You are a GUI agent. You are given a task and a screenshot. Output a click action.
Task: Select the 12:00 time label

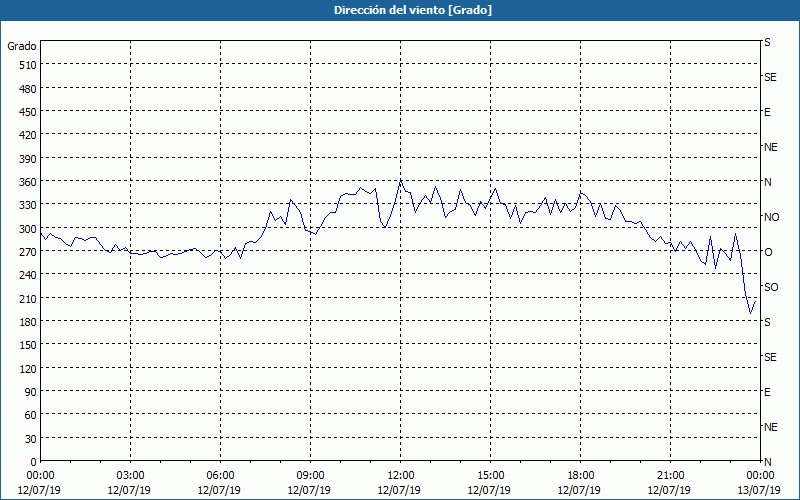coord(401,476)
